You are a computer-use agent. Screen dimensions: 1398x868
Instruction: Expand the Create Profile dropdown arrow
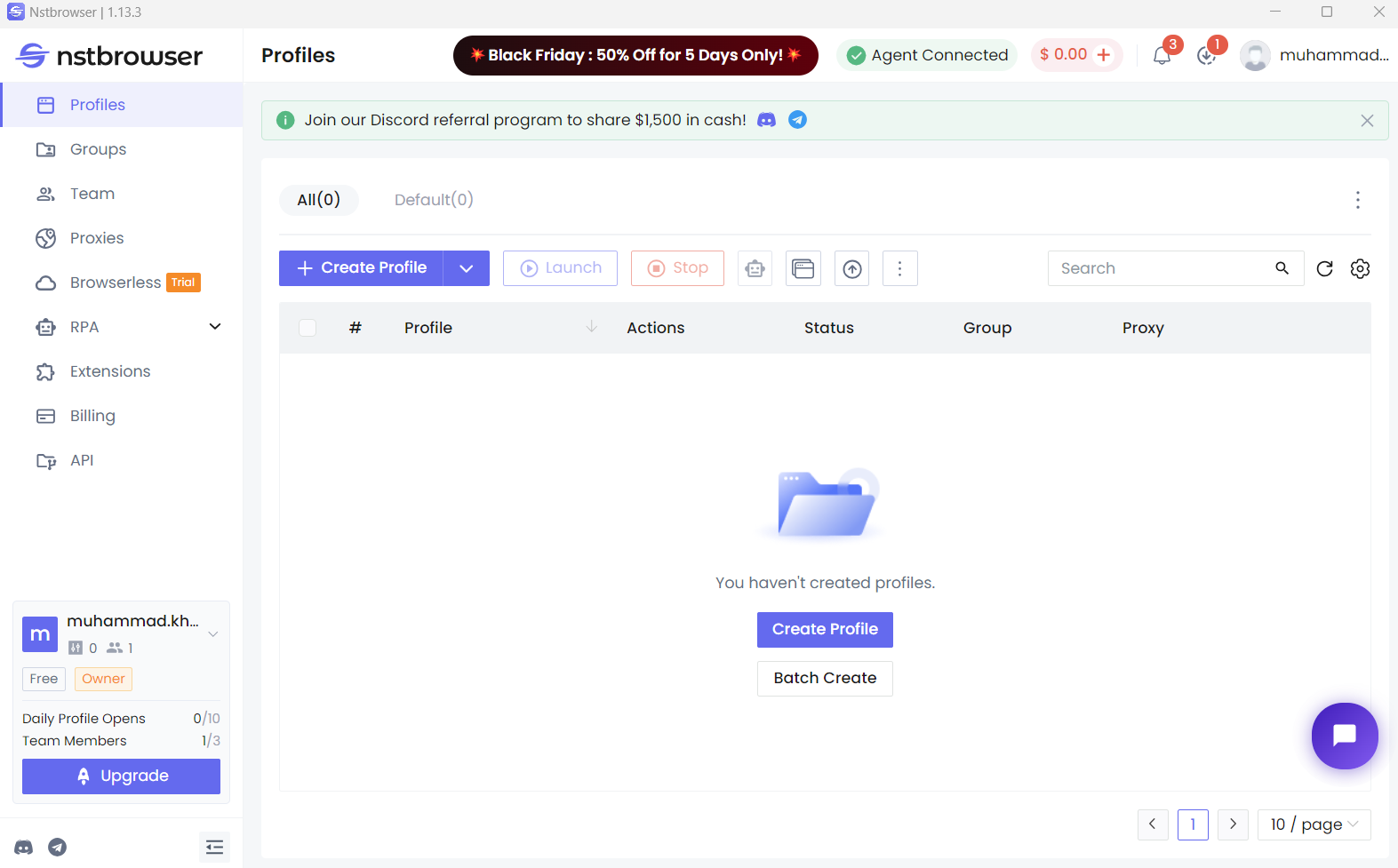click(x=467, y=268)
